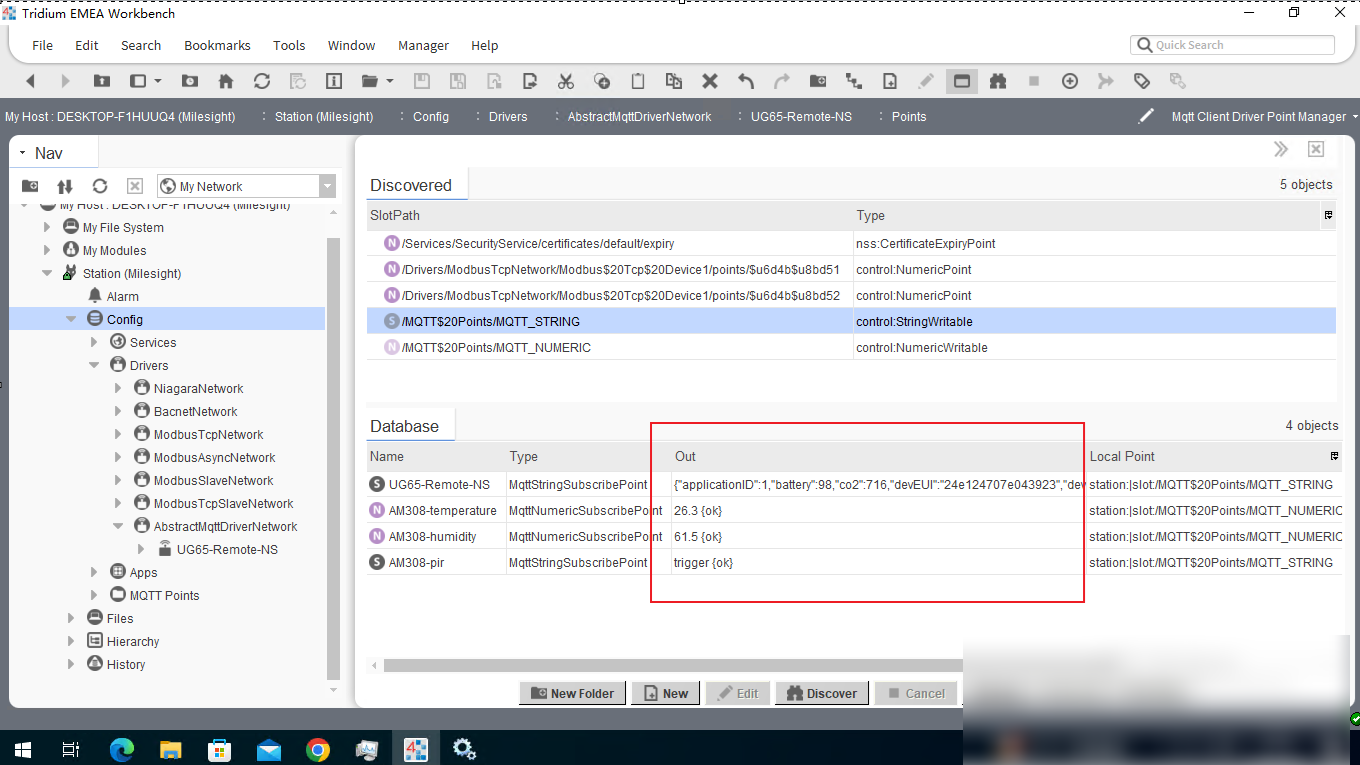The height and width of the screenshot is (765, 1360).
Task: Open the Help menu
Action: 484,45
